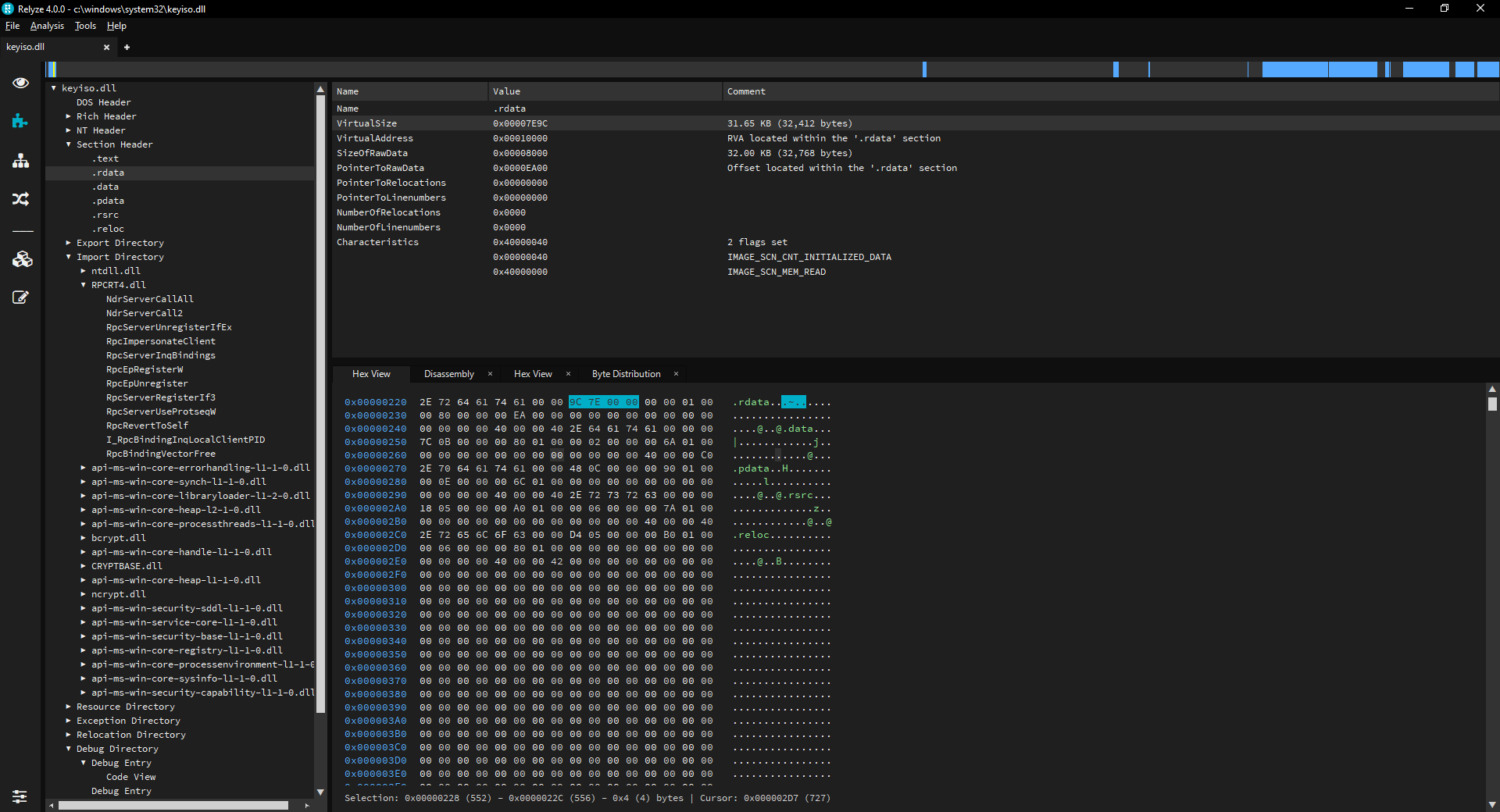Expand the bcrypt.dll entry
This screenshot has width=1500, height=812.
83,538
